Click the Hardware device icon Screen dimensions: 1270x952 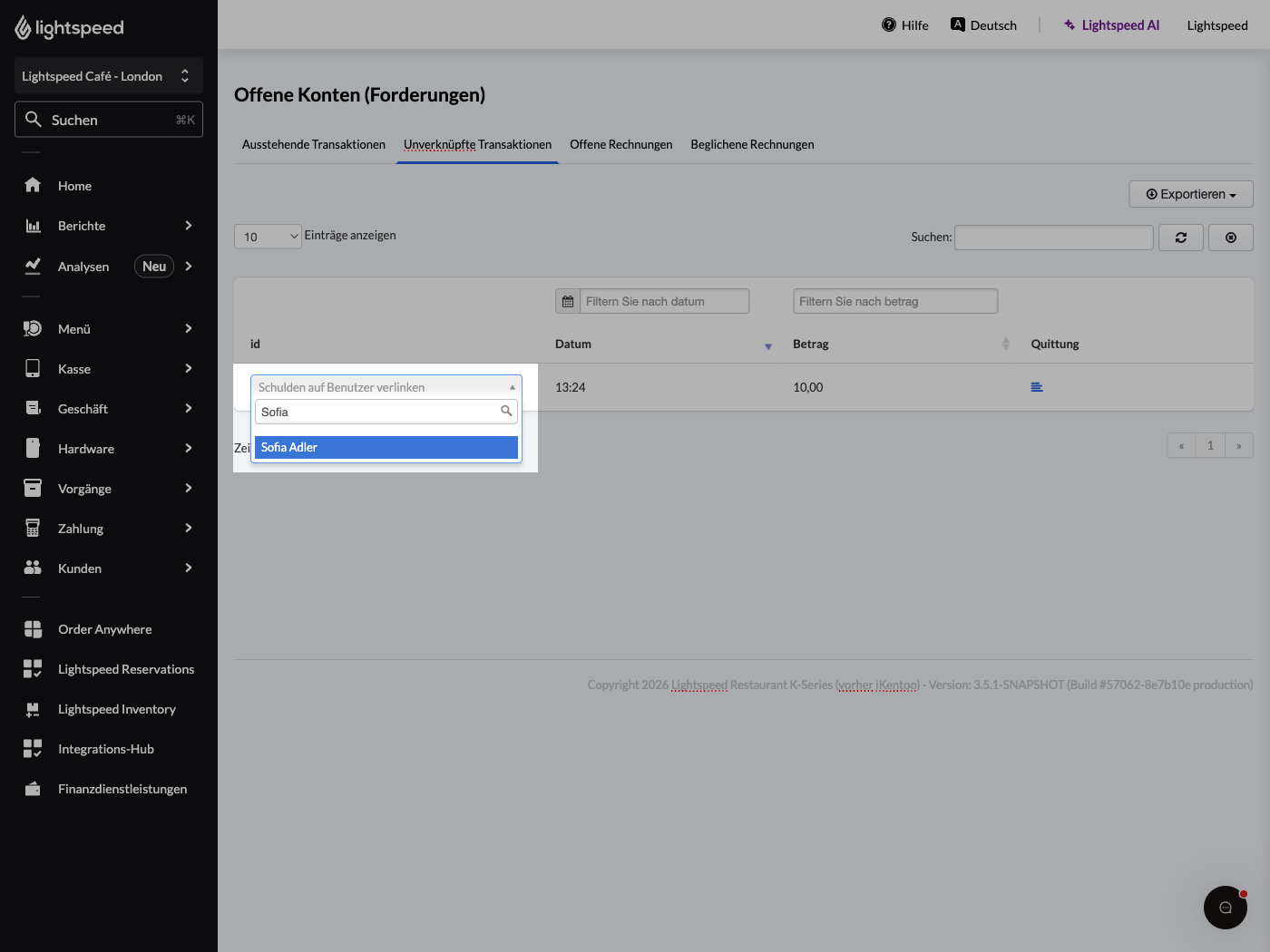pyautogui.click(x=33, y=448)
